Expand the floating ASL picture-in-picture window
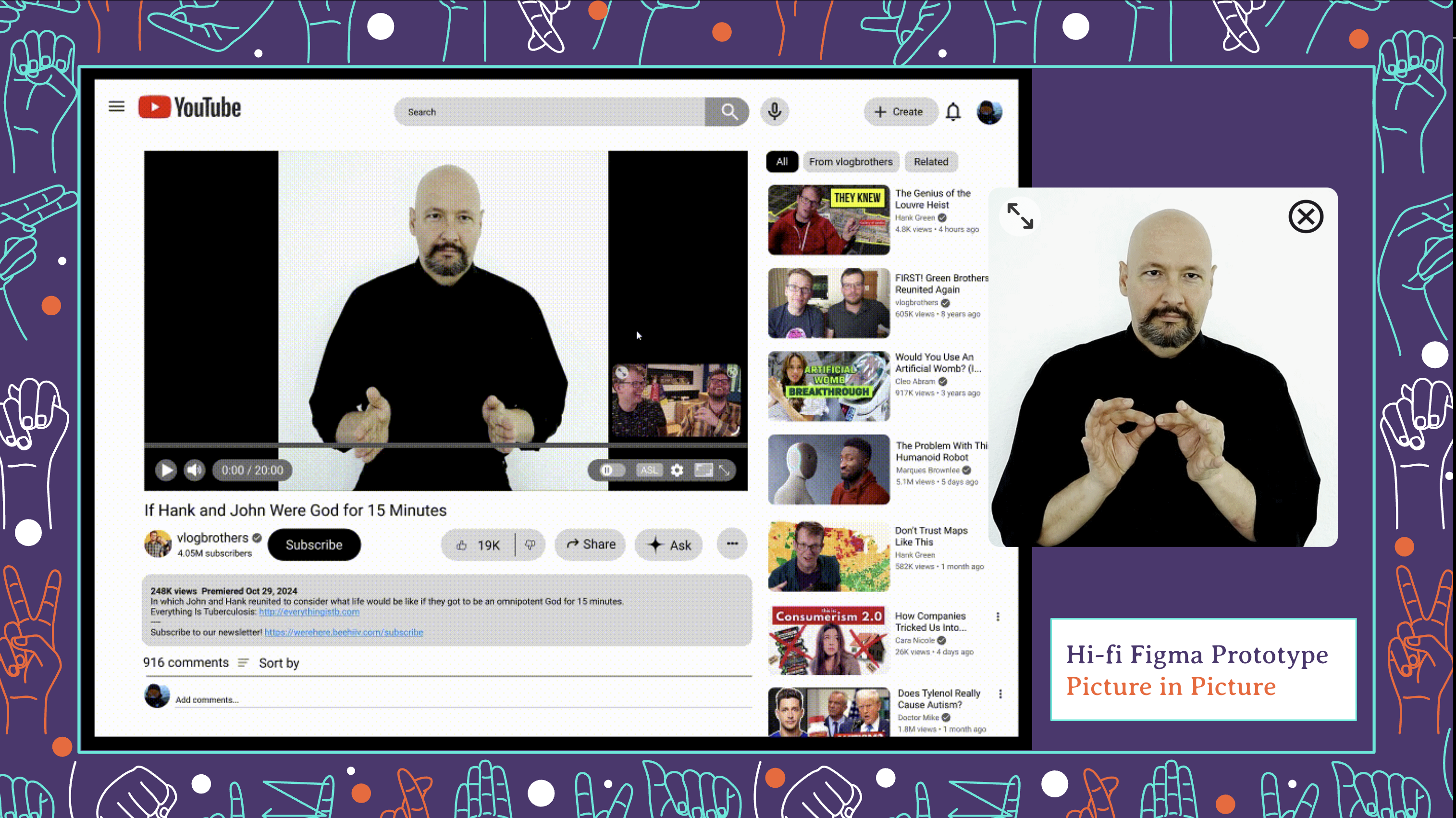Screen dimensions: 1456x818 (x=1020, y=216)
